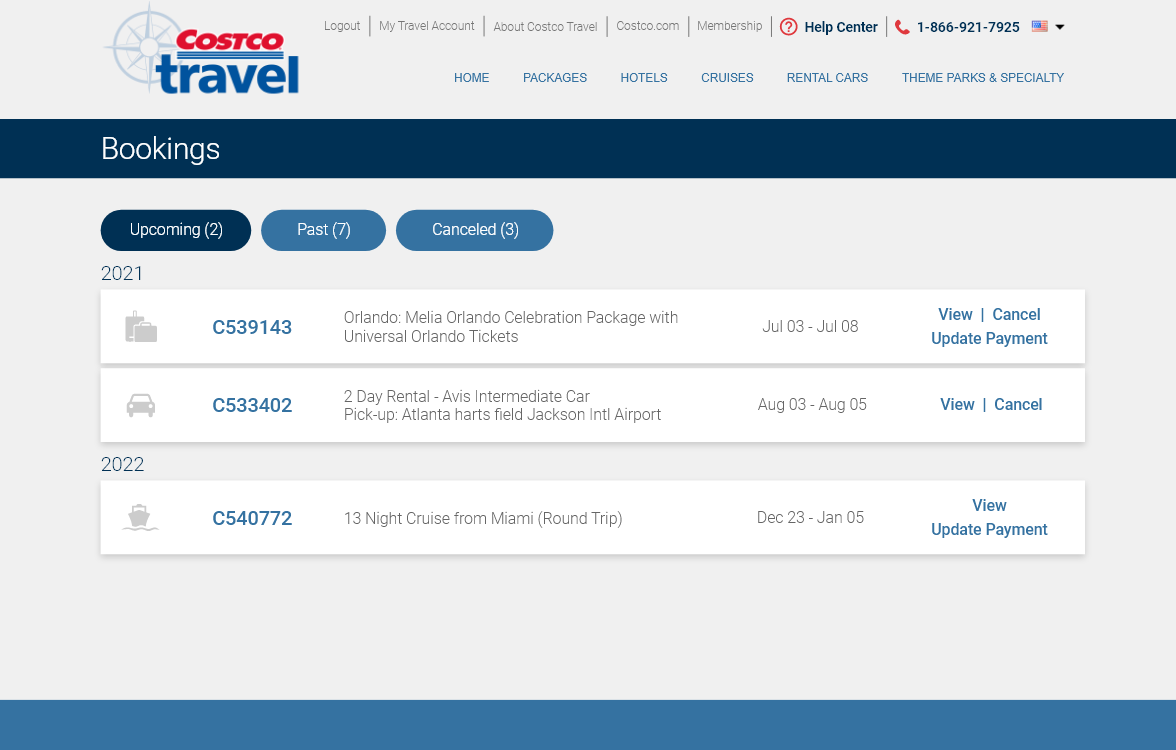
Task: Go to HOME in the navigation menu
Action: pos(472,78)
